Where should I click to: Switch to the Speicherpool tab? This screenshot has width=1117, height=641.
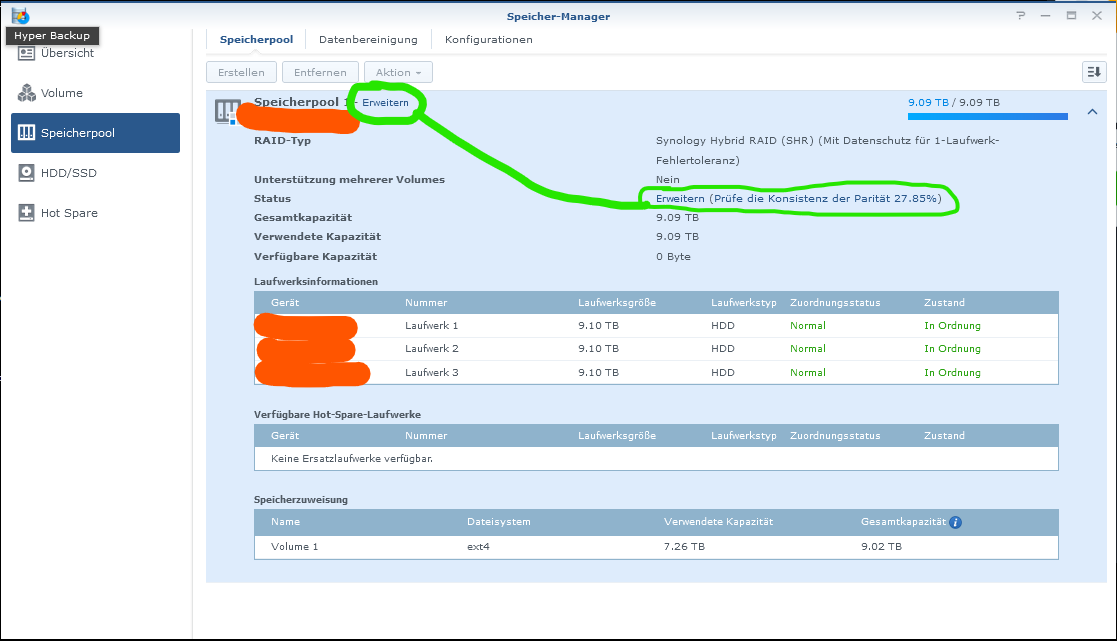pyautogui.click(x=256, y=39)
